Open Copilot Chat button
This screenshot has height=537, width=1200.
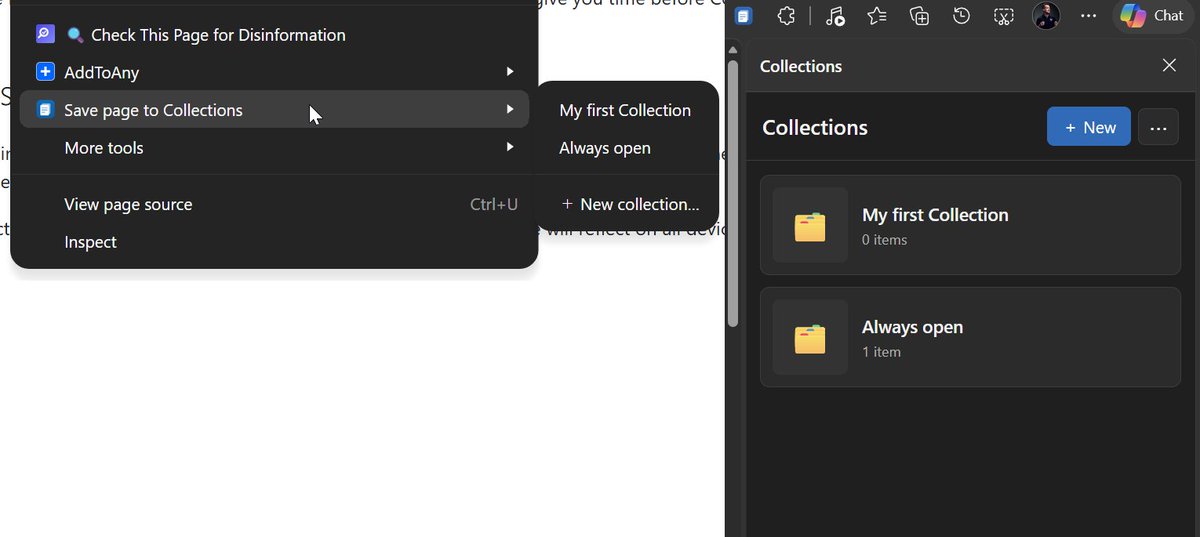tap(1152, 16)
